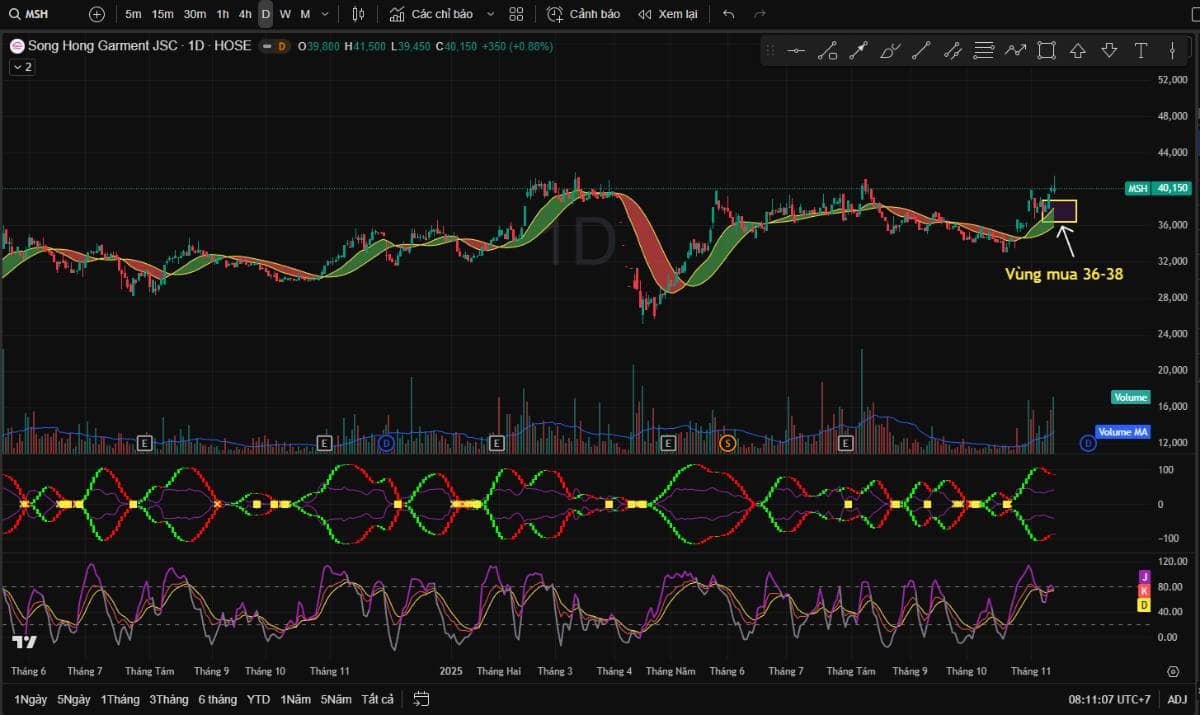Click the MSH symbol search field
Screen dimensions: 1200x715
38,14
